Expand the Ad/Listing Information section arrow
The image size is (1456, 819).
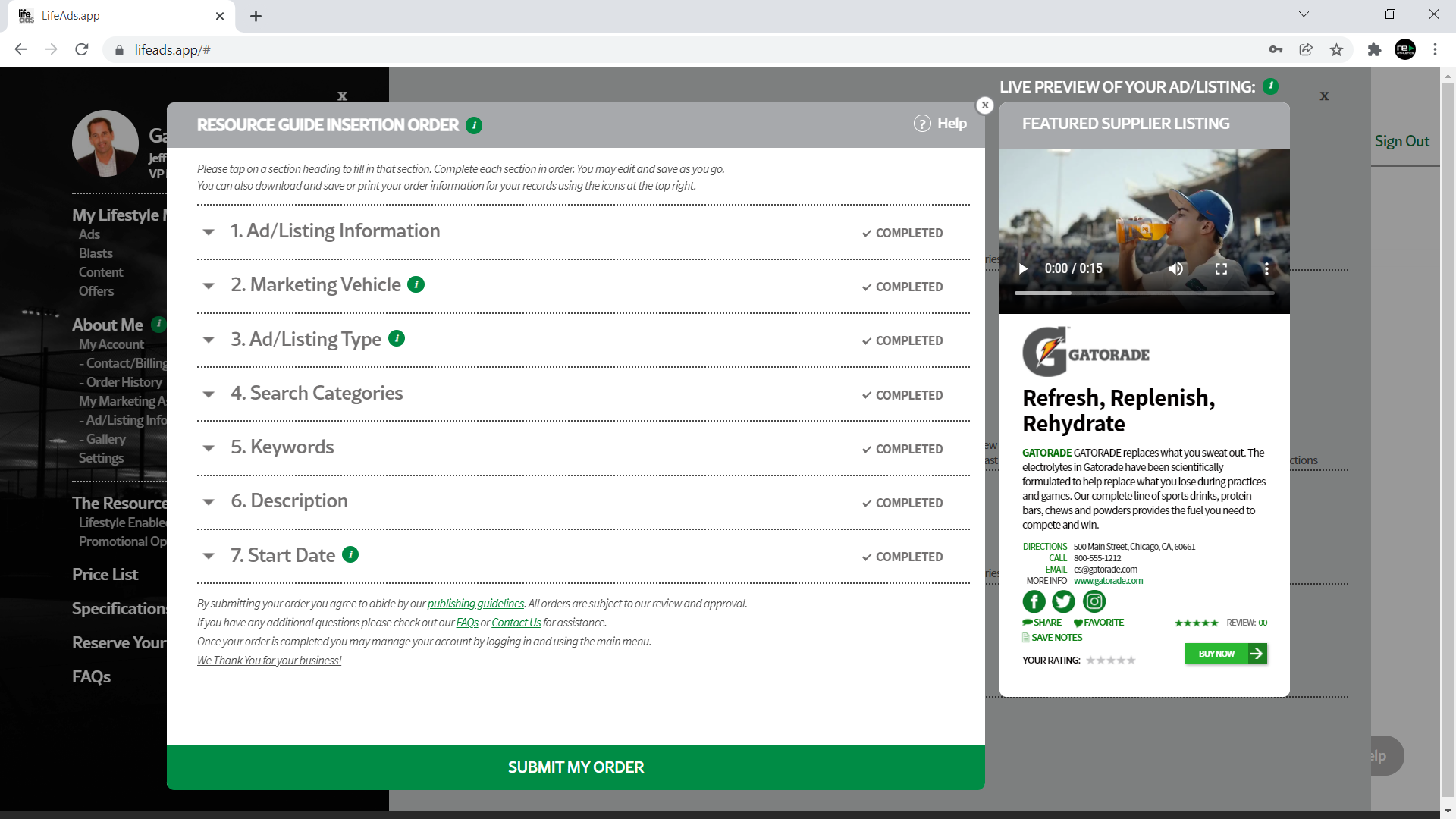pos(209,232)
